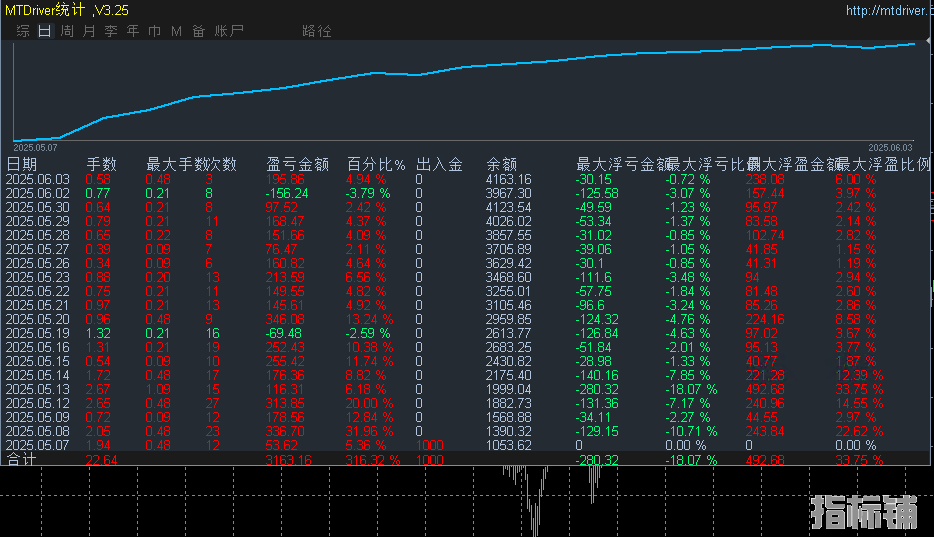This screenshot has height=537, width=934.
Task: Click the balance value 2959.85
Action: pos(509,319)
